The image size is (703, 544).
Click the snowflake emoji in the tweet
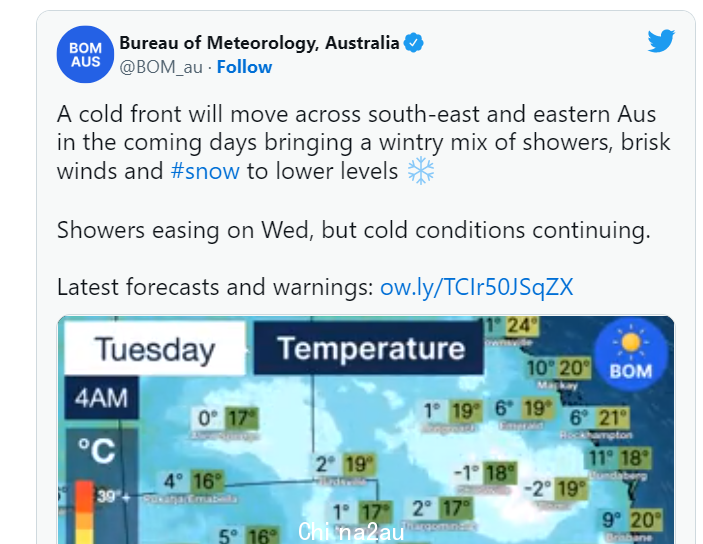(x=421, y=171)
